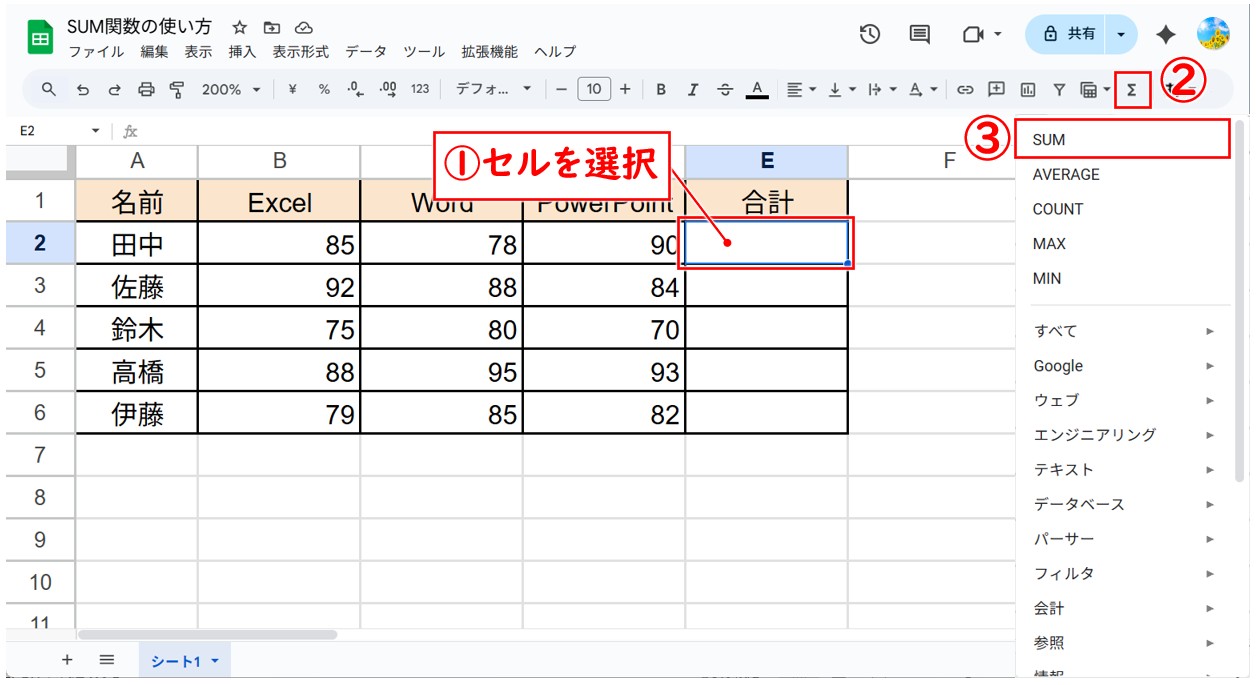Click the undo arrow
Viewport: 1256px width, 685px height.
[83, 90]
